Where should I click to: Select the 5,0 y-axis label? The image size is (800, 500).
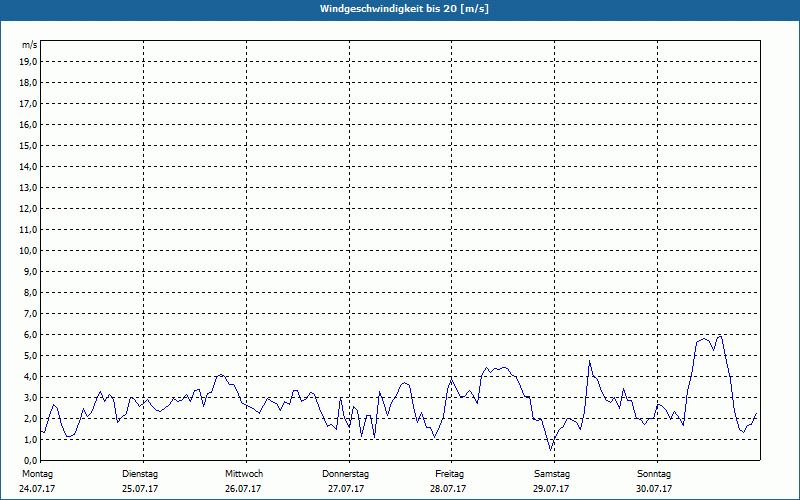(x=30, y=356)
